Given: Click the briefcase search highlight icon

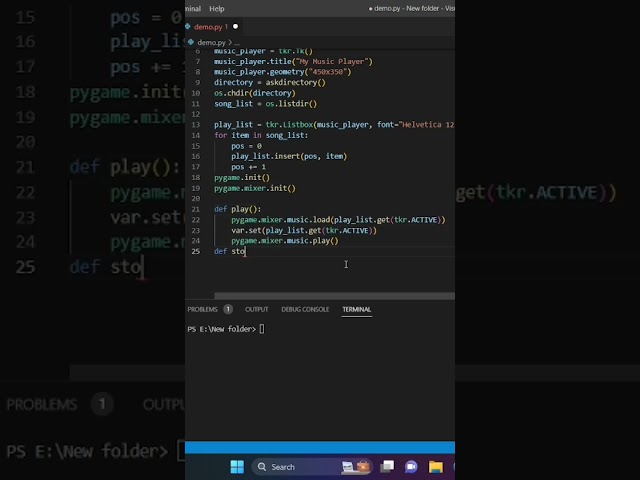Looking at the screenshot, I should tap(363, 466).
